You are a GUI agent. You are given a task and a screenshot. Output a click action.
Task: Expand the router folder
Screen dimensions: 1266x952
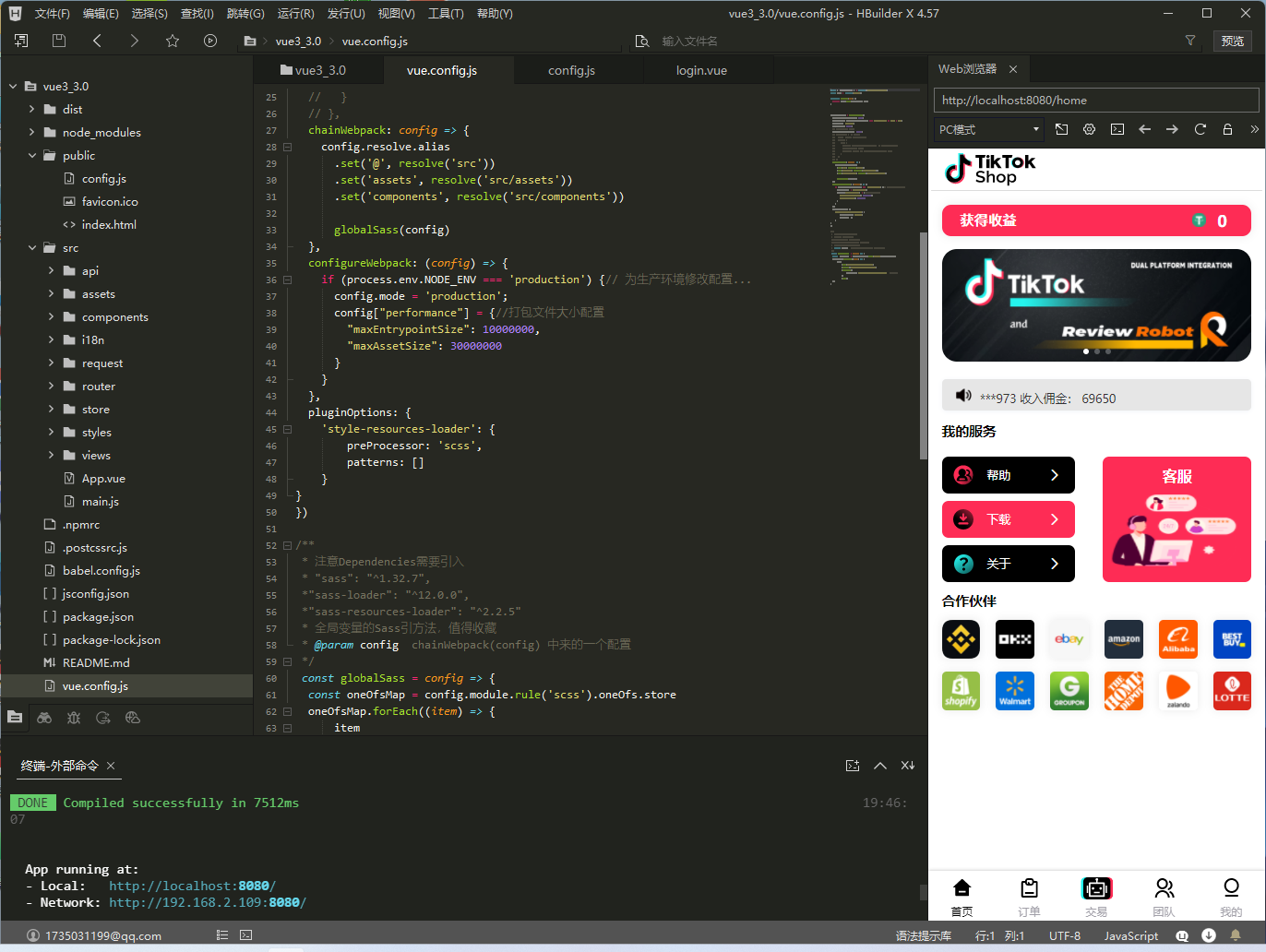[x=51, y=387]
